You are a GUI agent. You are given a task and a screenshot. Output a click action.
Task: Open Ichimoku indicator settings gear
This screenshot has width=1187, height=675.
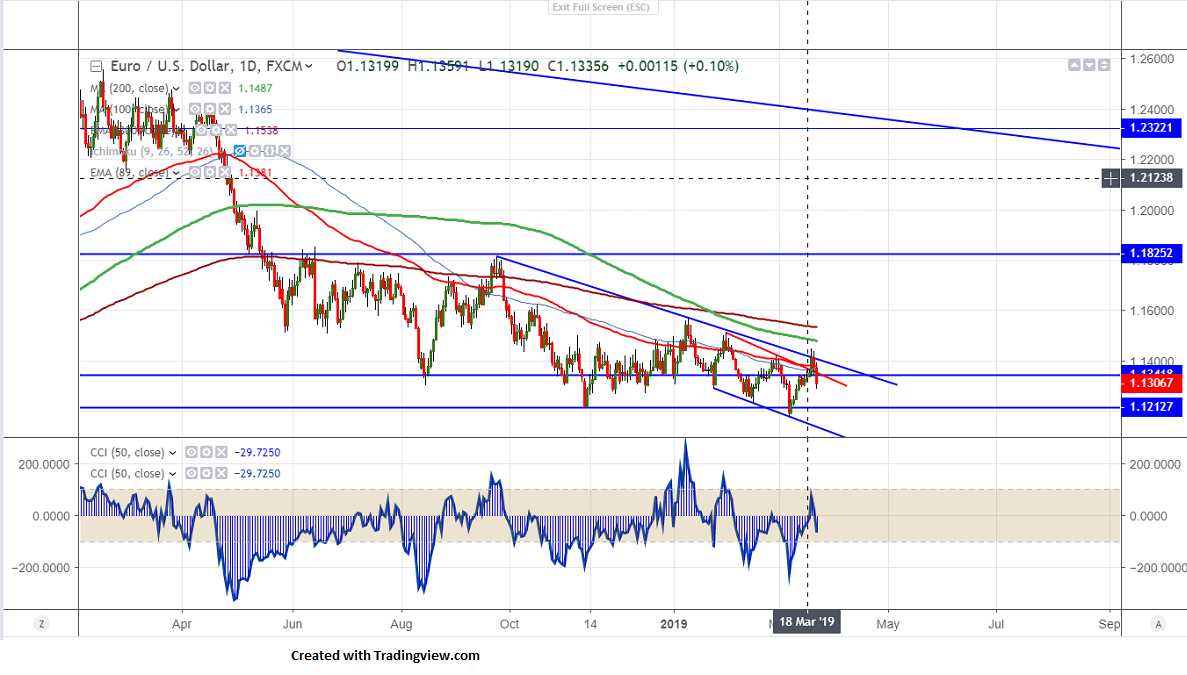pos(255,151)
